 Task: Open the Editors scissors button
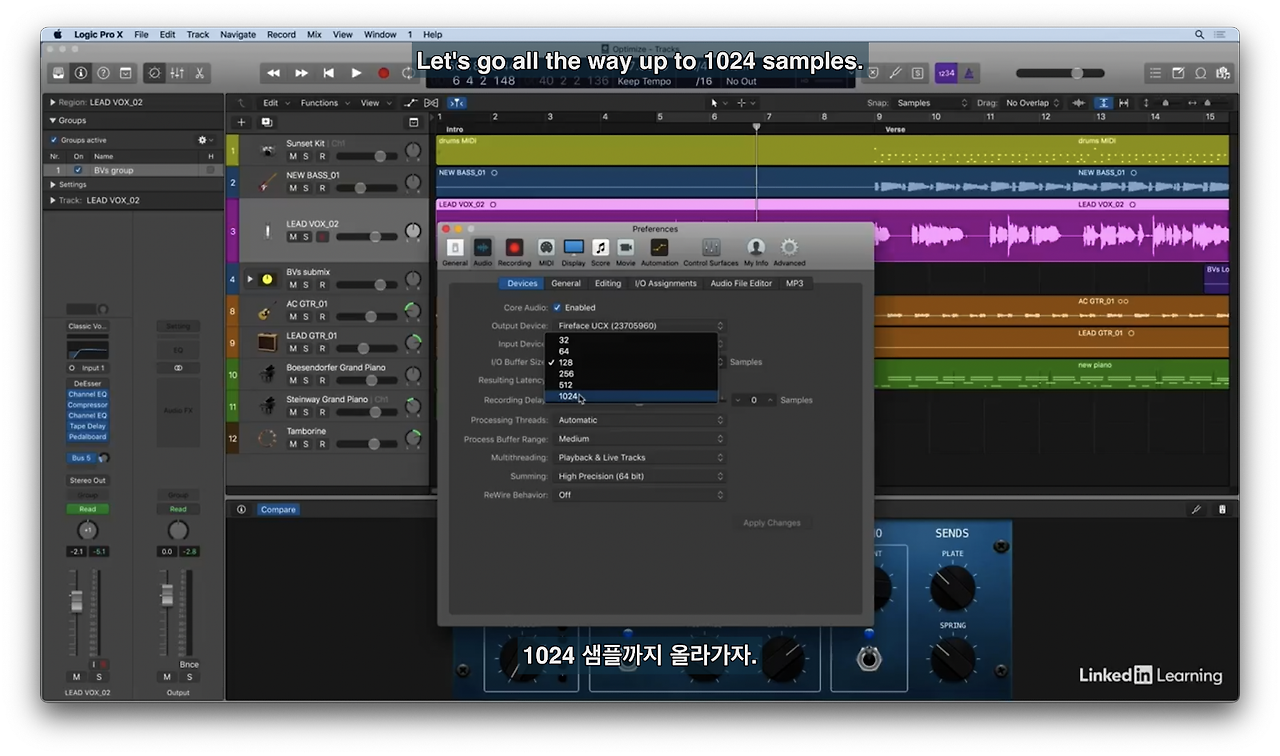pos(199,73)
